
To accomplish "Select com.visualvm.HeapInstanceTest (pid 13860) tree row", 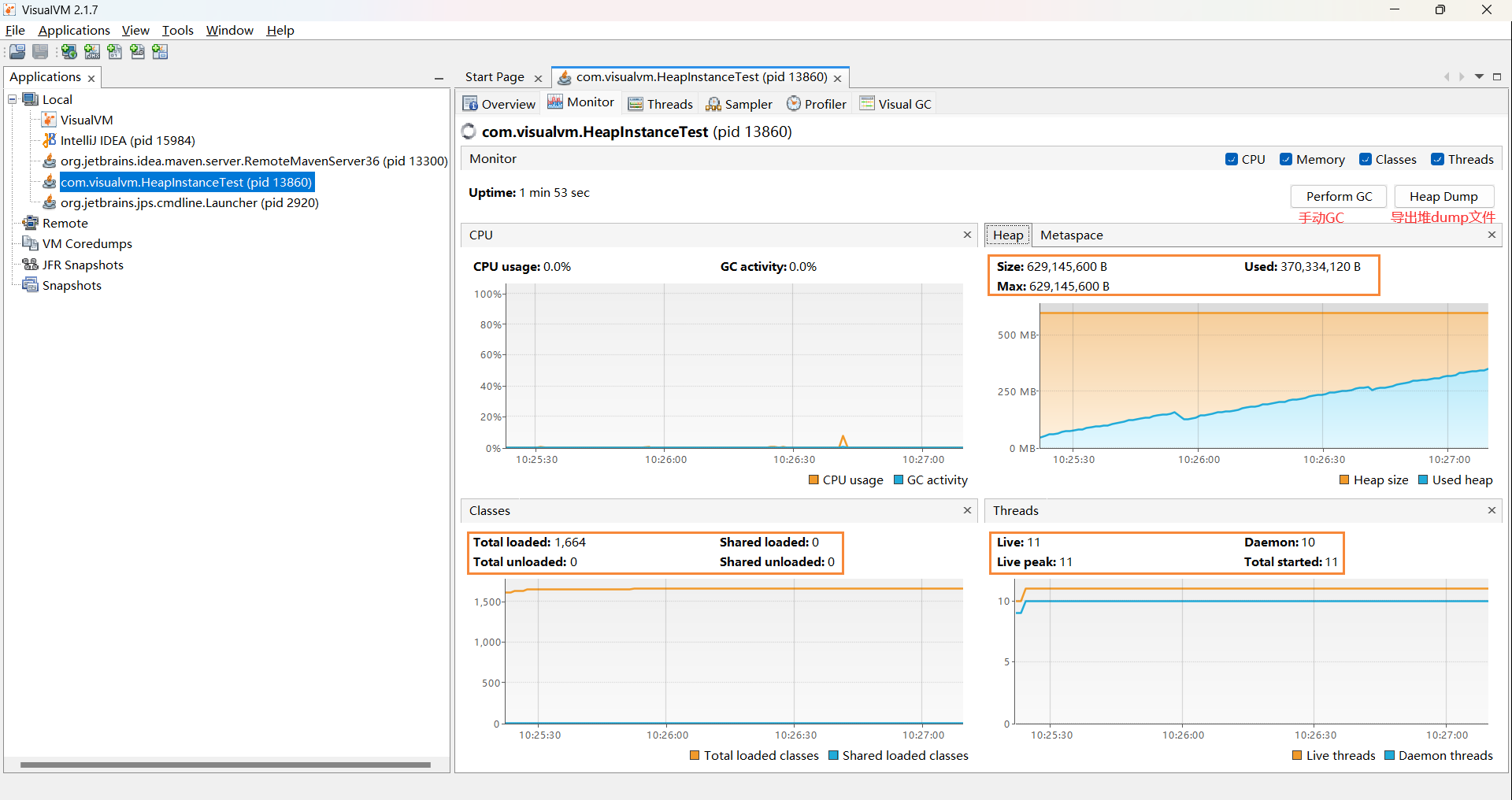I will 187,182.
